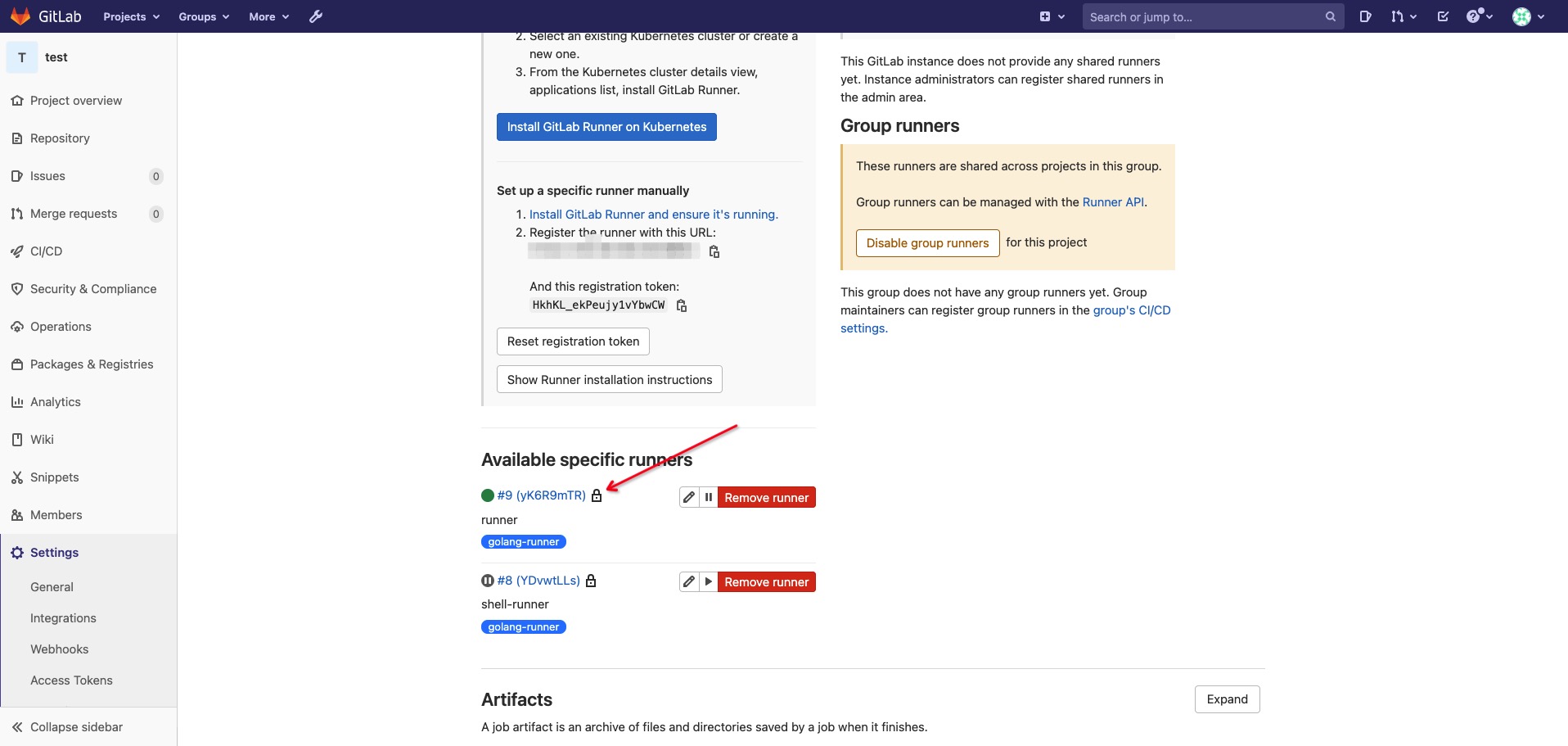Screen dimensions: 1568x746
Task: Open Install GitLab Runner and ensure it's running link
Action: [654, 215]
